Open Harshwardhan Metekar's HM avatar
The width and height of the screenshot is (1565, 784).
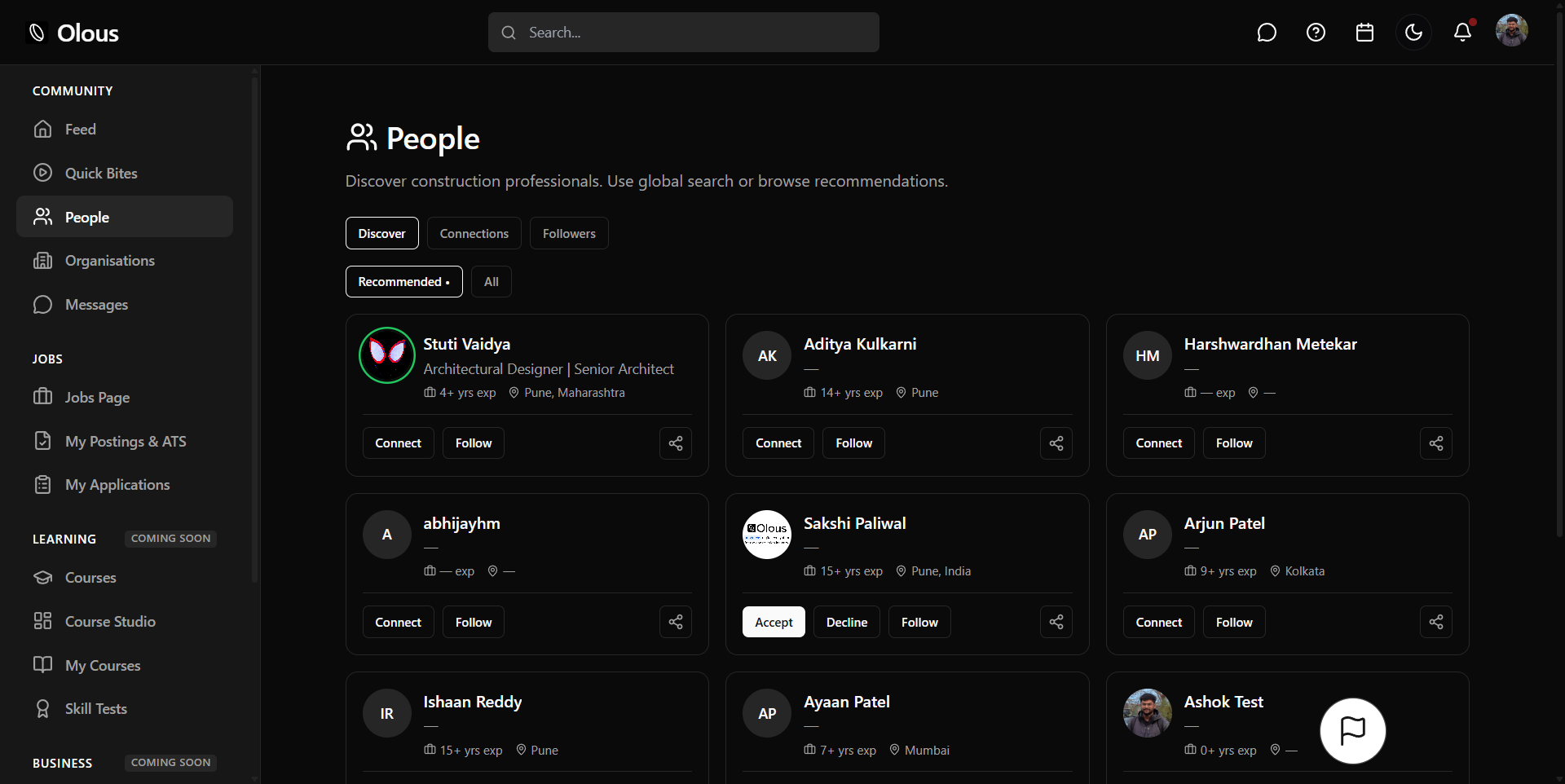pos(1148,355)
